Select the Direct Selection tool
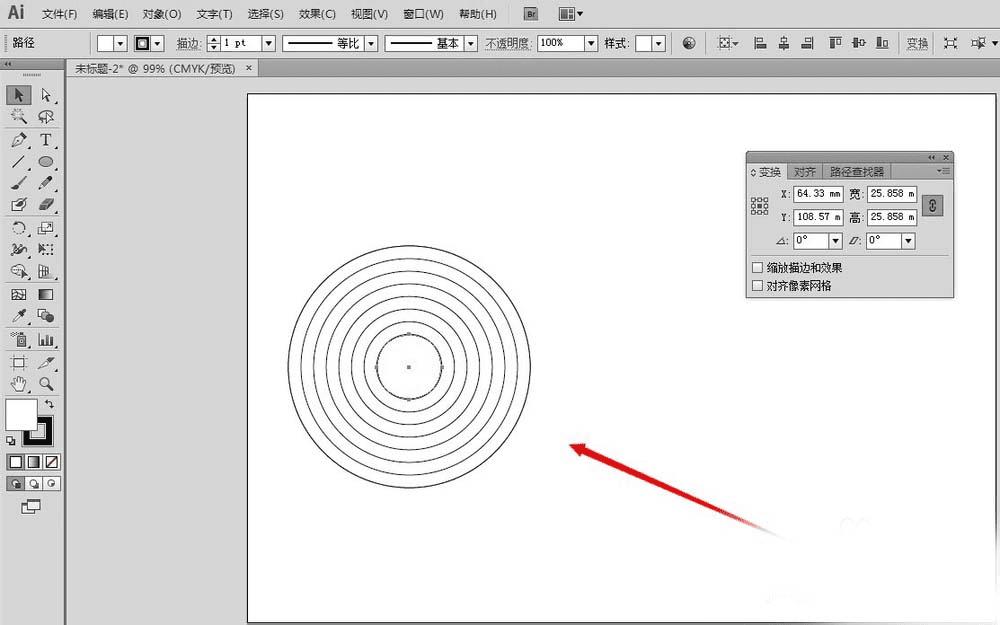 [45, 95]
